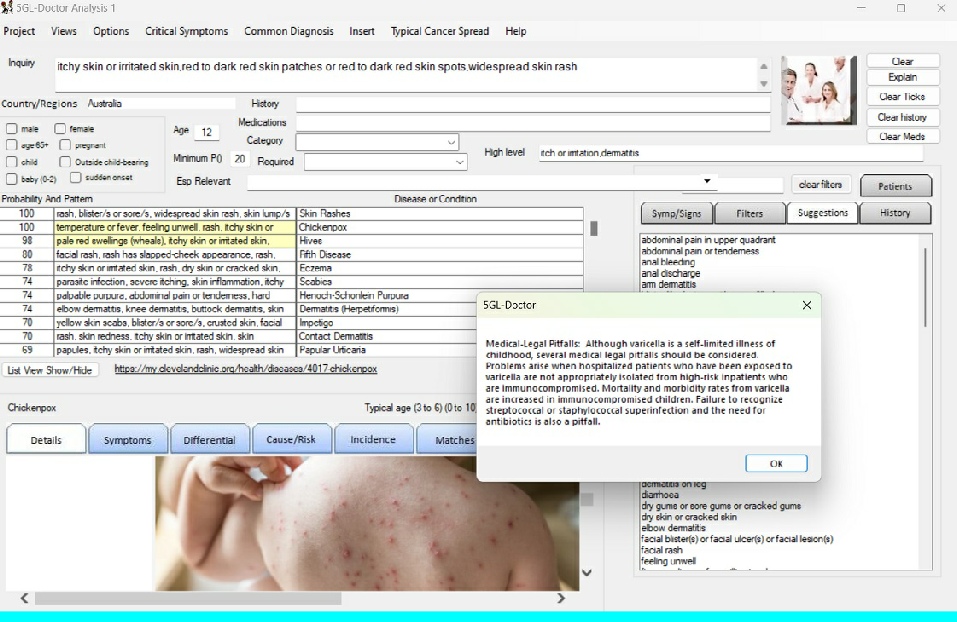Tick the Outside child-bearing checkbox
957x622 pixels.
pyautogui.click(x=65, y=162)
